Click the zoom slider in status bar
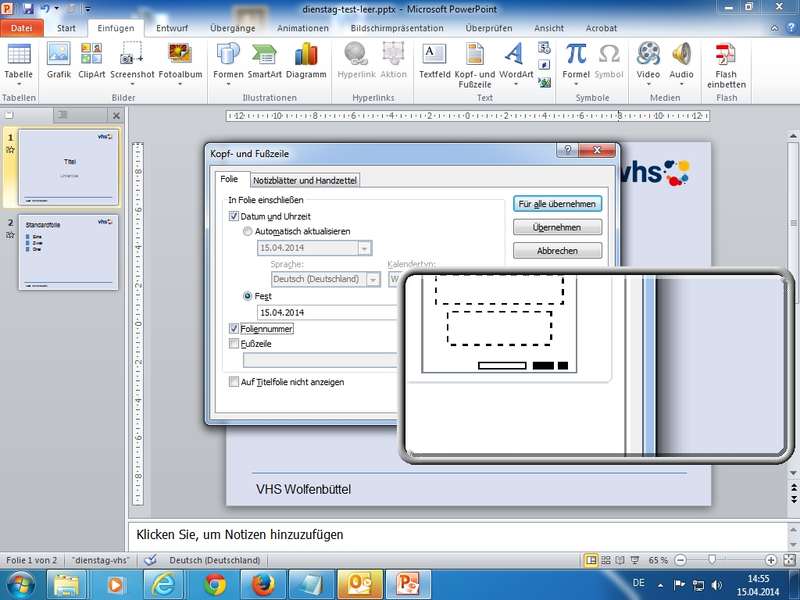 711,560
